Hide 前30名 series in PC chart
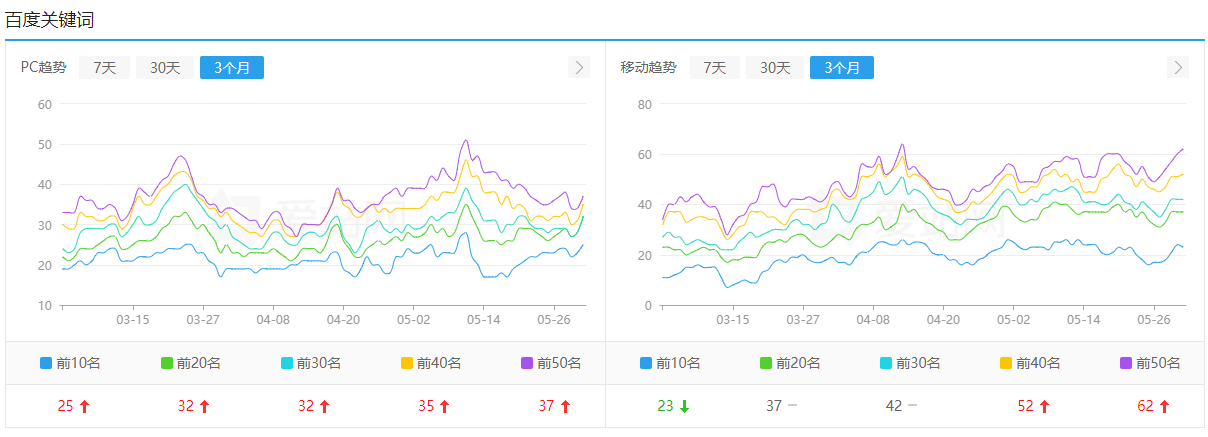 coord(310,363)
